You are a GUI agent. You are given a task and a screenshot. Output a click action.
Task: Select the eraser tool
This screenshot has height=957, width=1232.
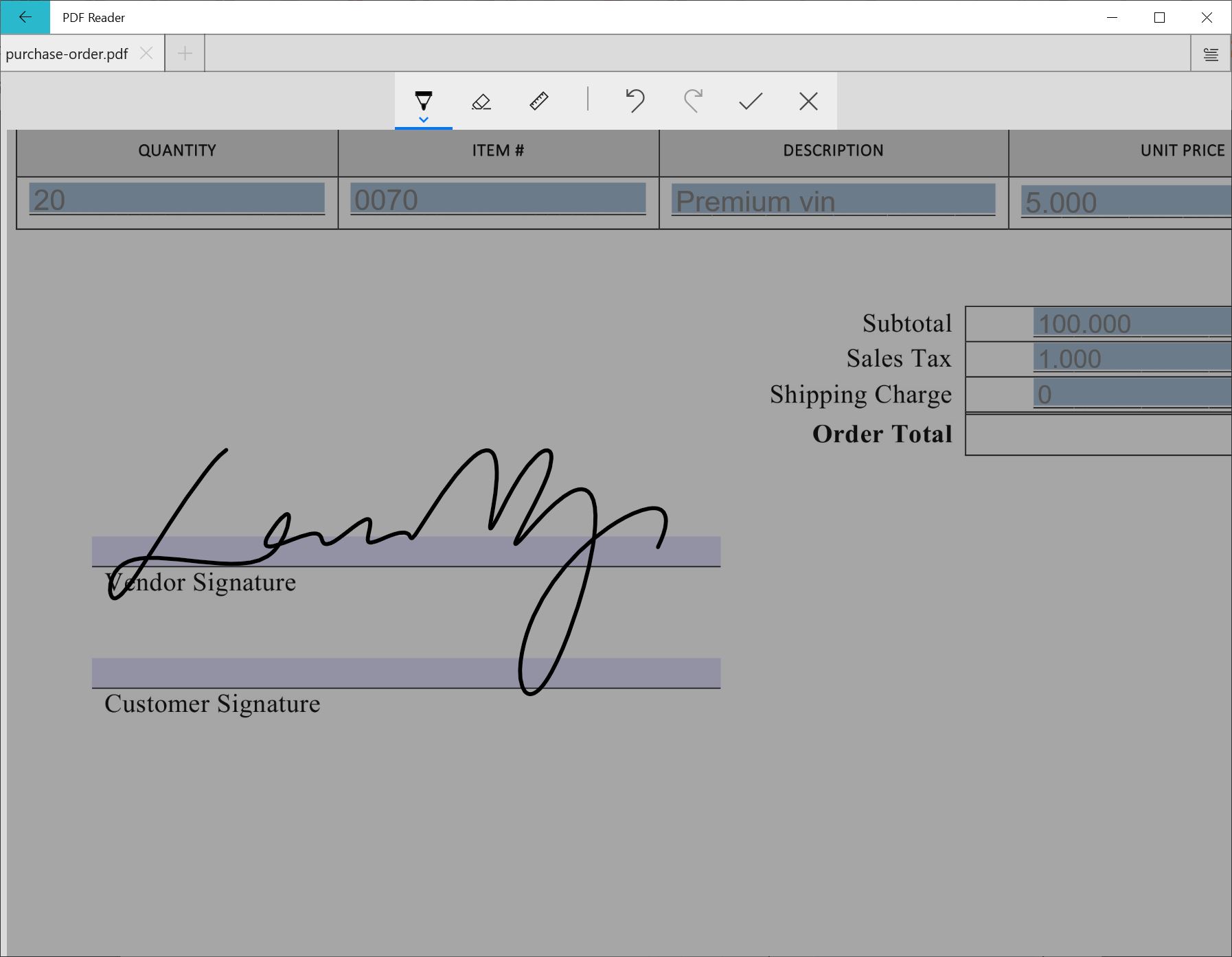481,102
